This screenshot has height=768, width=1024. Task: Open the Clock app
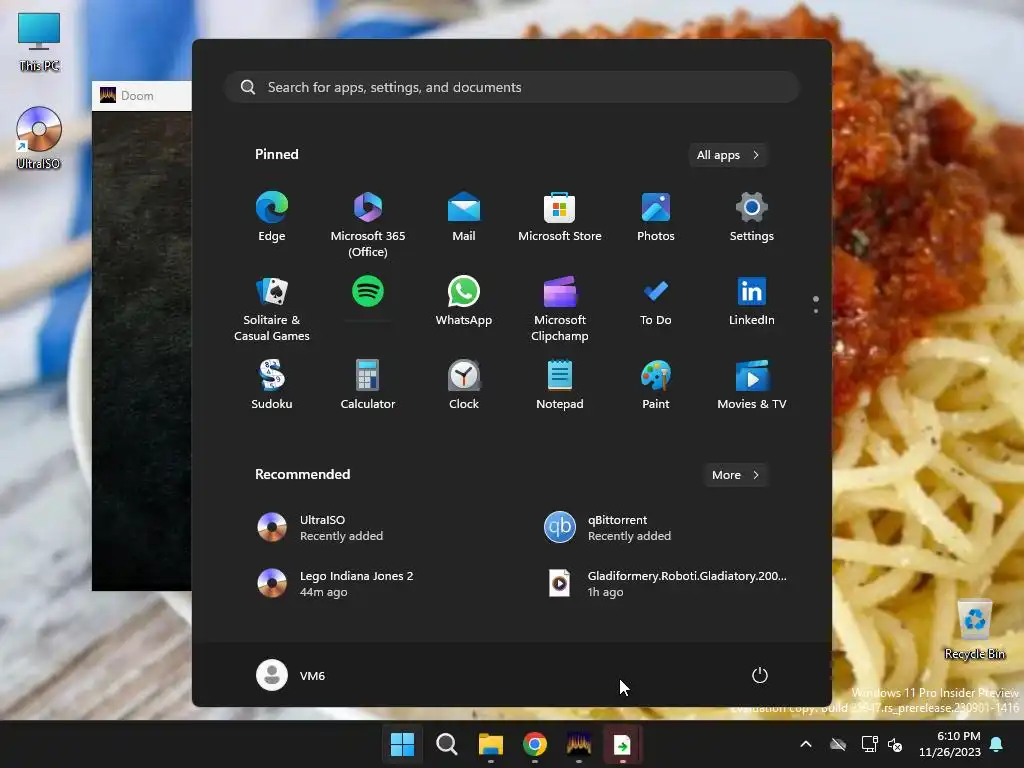pos(464,385)
